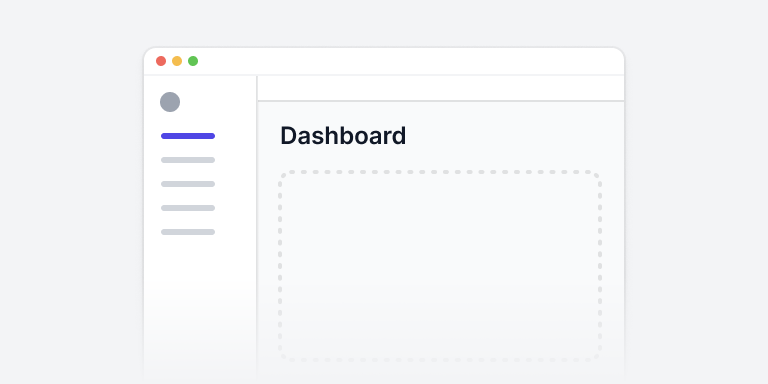Click inside the dashed placeholder area center

click(x=440, y=265)
